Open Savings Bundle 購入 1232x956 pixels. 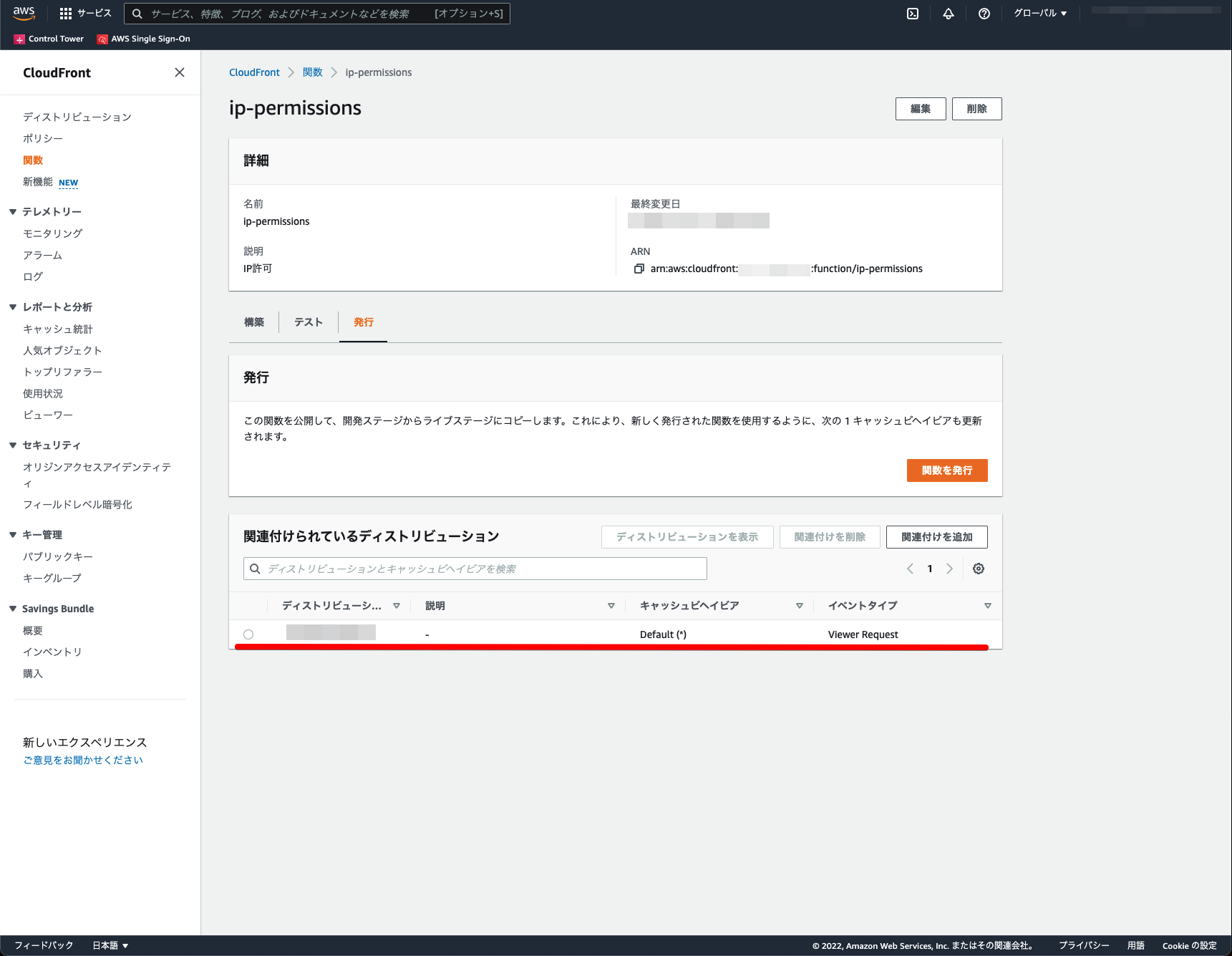coord(33,673)
